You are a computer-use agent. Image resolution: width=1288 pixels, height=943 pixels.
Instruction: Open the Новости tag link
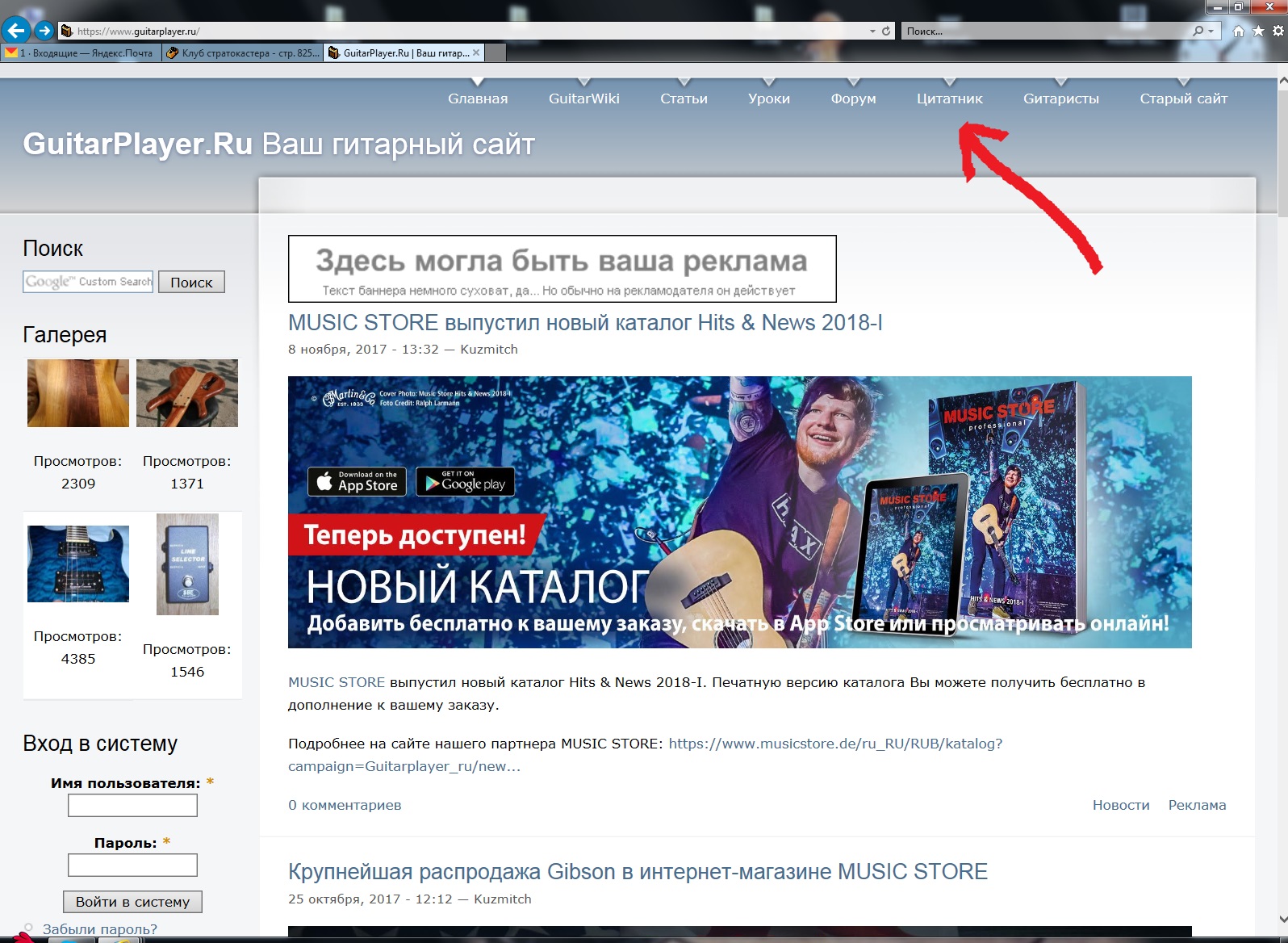coord(1121,805)
